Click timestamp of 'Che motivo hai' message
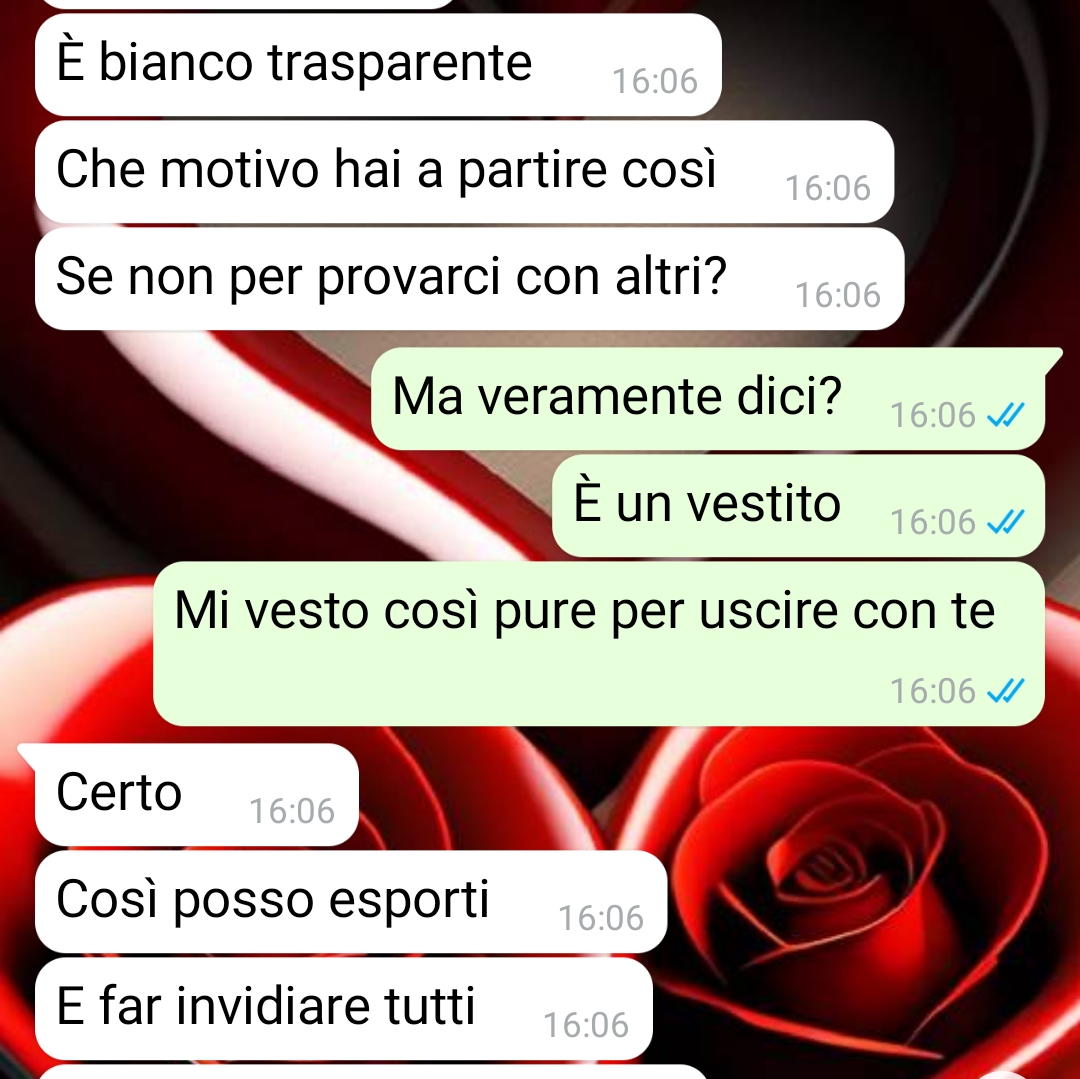This screenshot has width=1080, height=1079. (828, 189)
